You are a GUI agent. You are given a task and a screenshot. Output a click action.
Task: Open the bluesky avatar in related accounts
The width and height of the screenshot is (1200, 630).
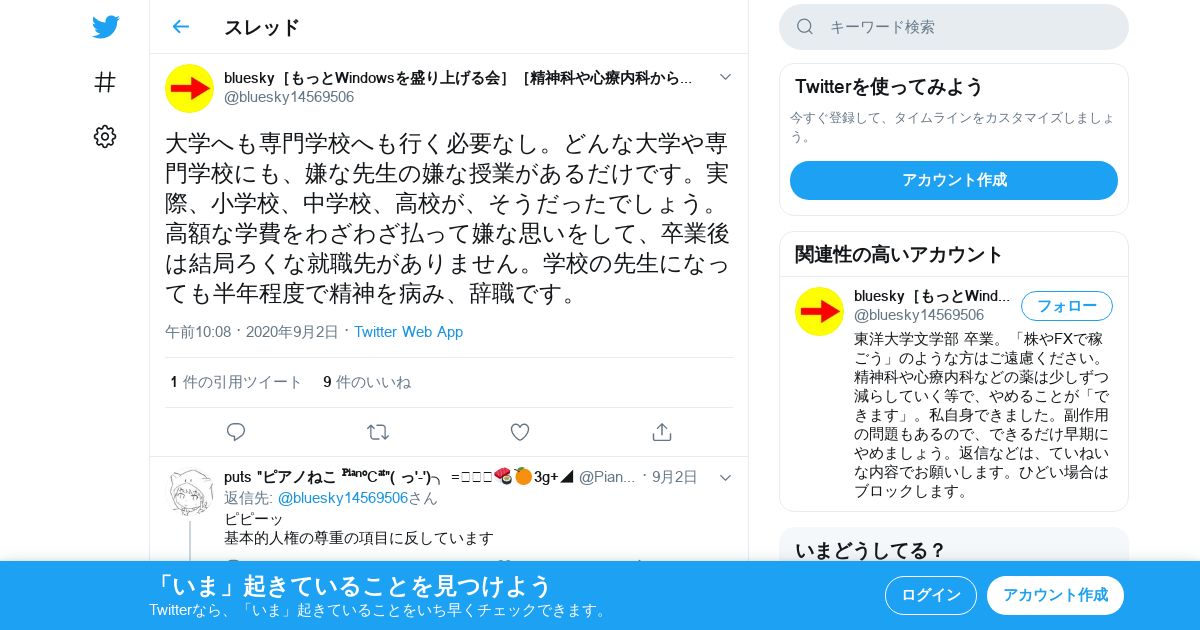point(819,311)
